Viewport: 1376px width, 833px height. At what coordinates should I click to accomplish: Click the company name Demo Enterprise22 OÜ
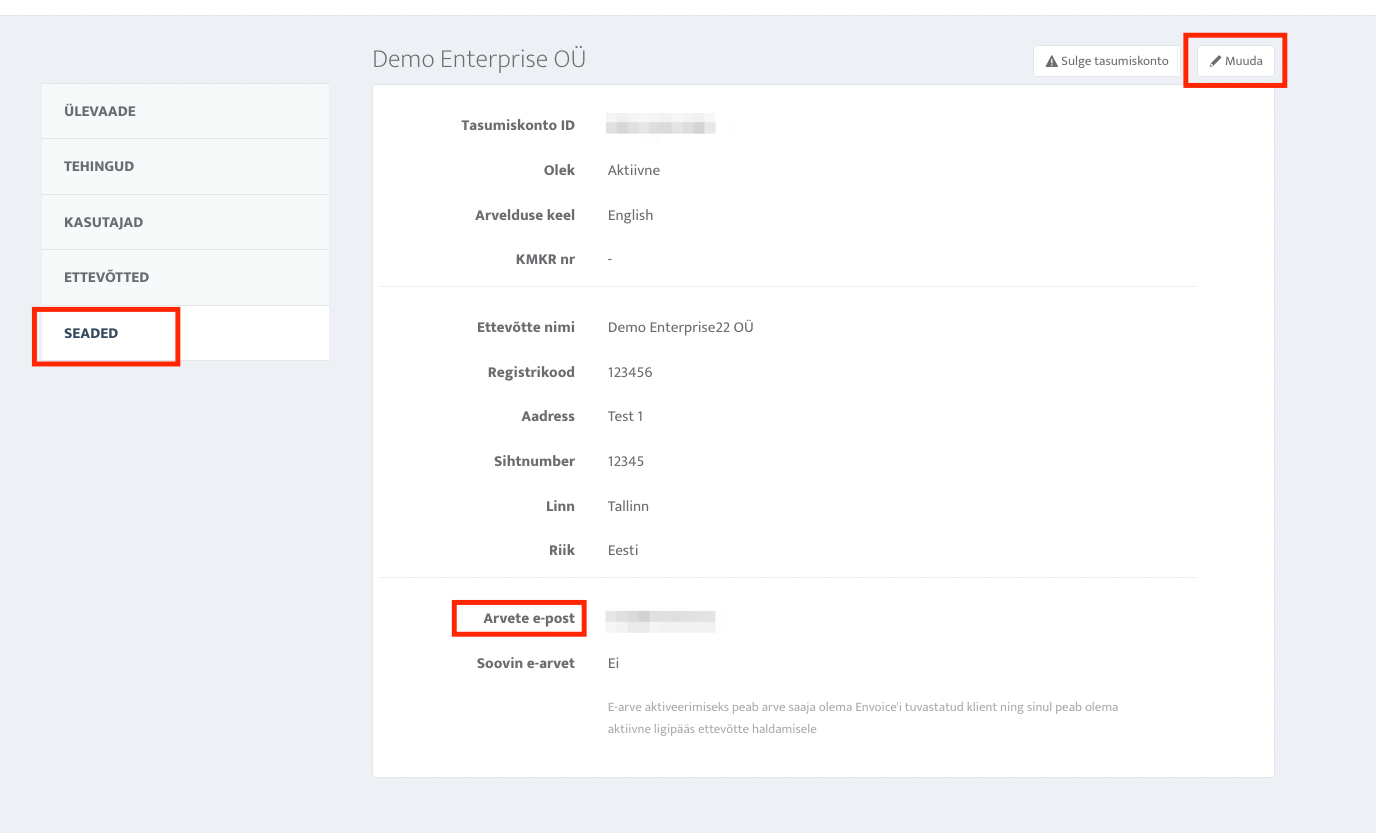680,327
